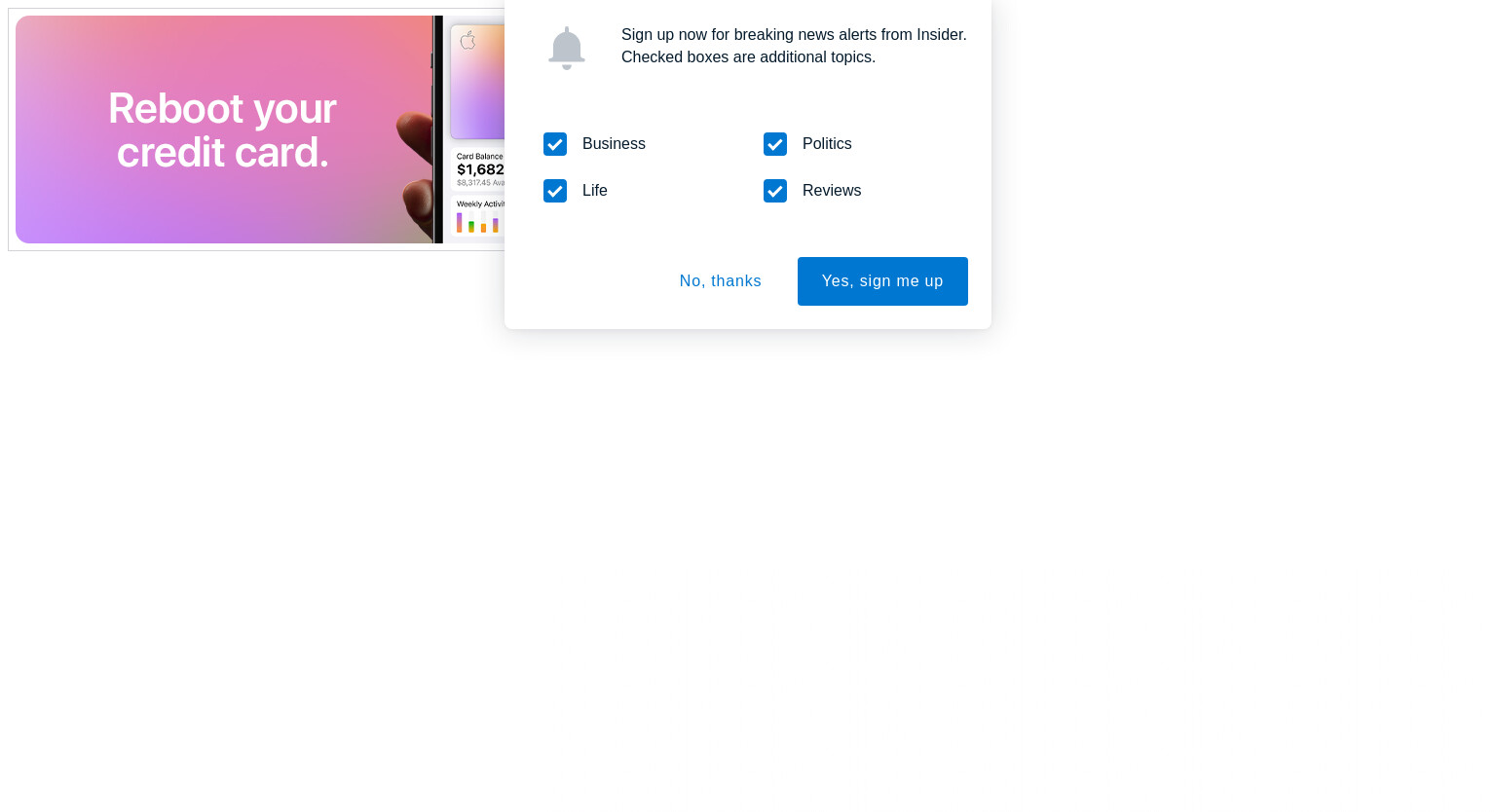Toggle the Reviews topic checkbox
This screenshot has width=1496, height=812.
pyautogui.click(x=775, y=191)
